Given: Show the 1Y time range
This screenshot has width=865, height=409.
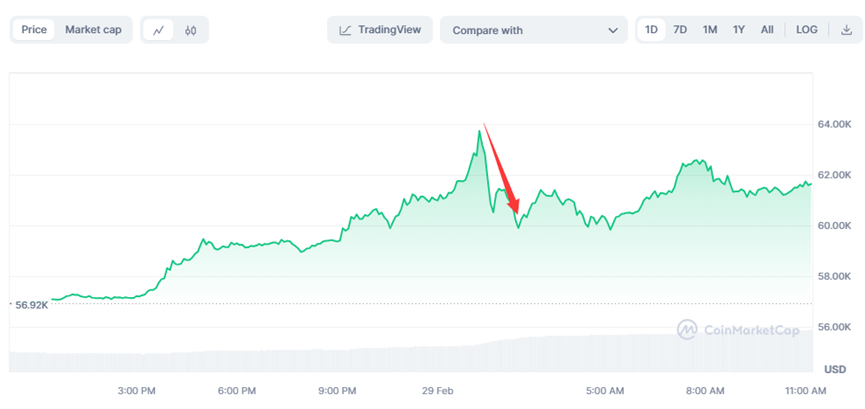Looking at the screenshot, I should [x=739, y=30].
